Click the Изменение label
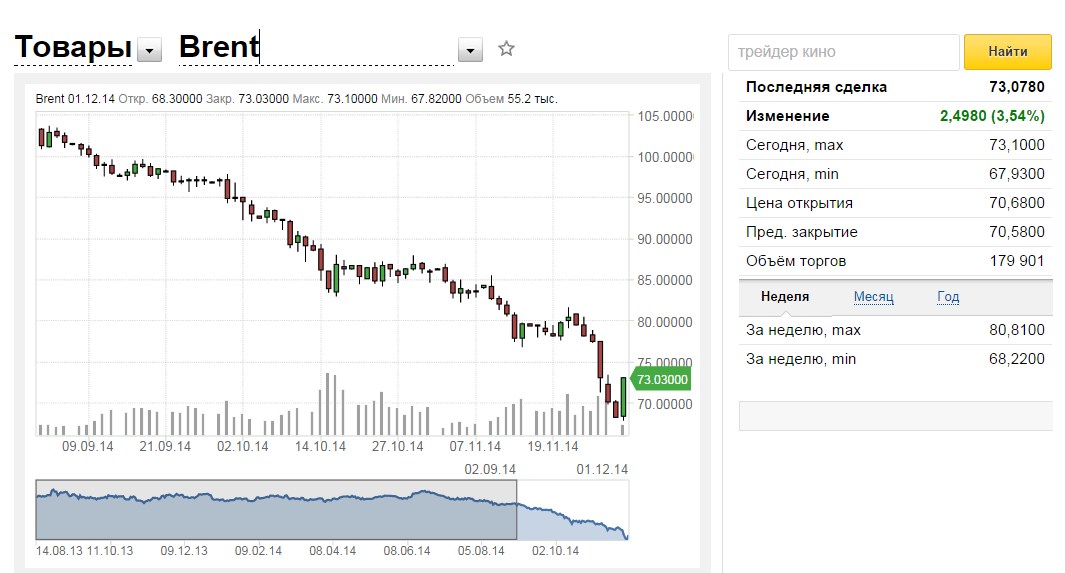The image size is (1065, 573). coord(787,116)
